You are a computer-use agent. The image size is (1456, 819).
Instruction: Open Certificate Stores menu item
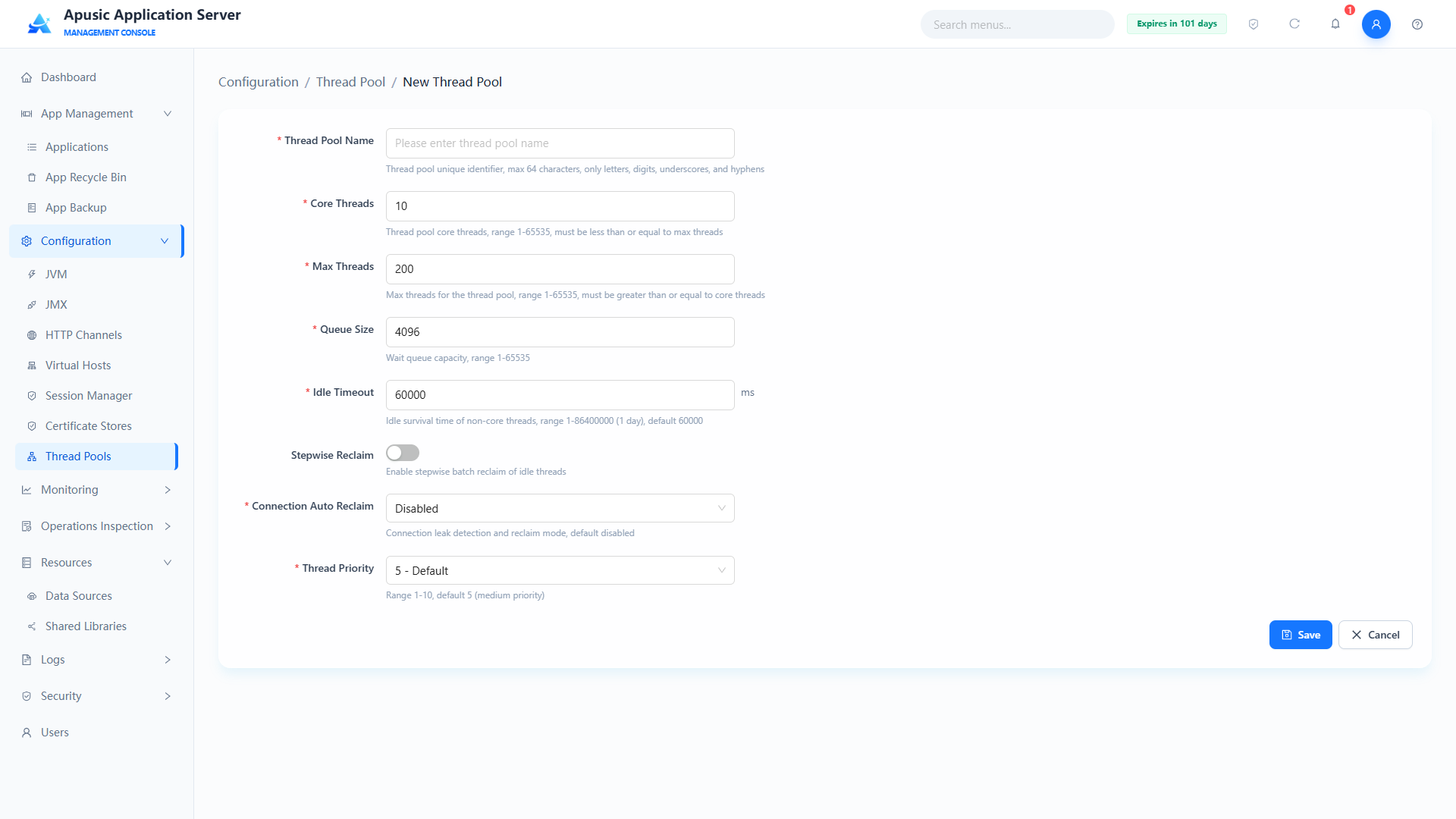tap(97, 426)
